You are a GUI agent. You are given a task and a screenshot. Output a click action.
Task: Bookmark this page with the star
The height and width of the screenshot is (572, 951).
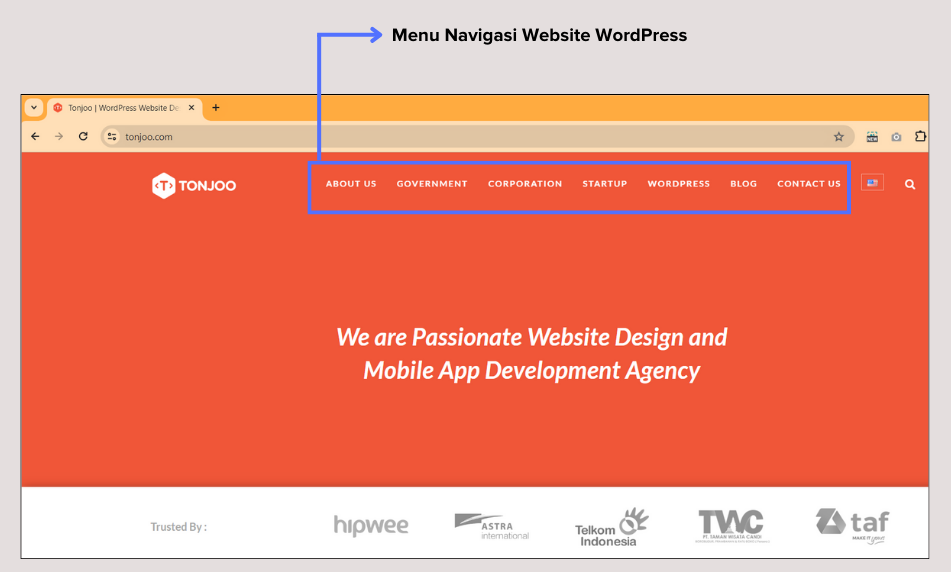pyautogui.click(x=839, y=136)
